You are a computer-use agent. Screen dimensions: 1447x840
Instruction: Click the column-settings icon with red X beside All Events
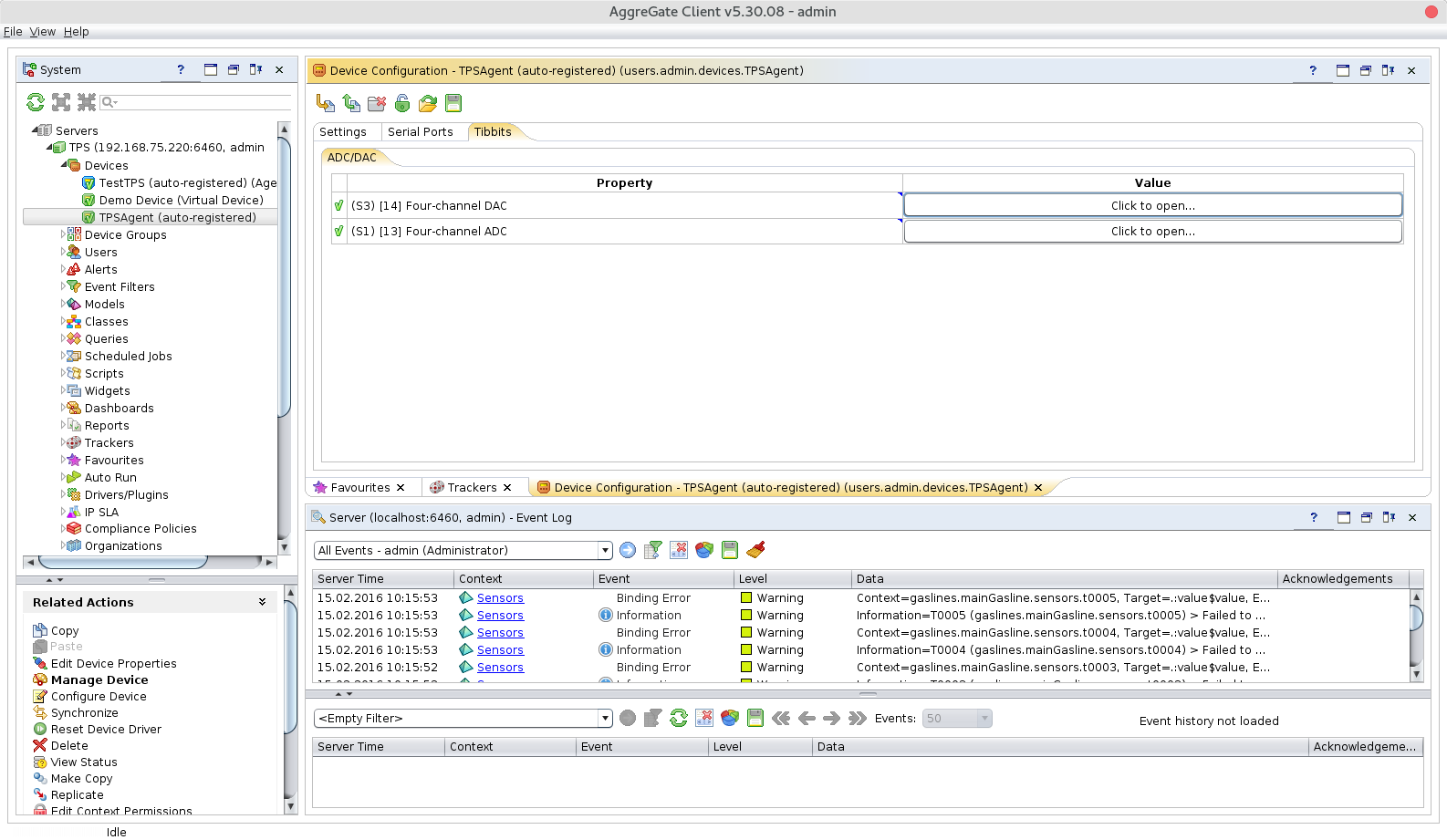[679, 550]
